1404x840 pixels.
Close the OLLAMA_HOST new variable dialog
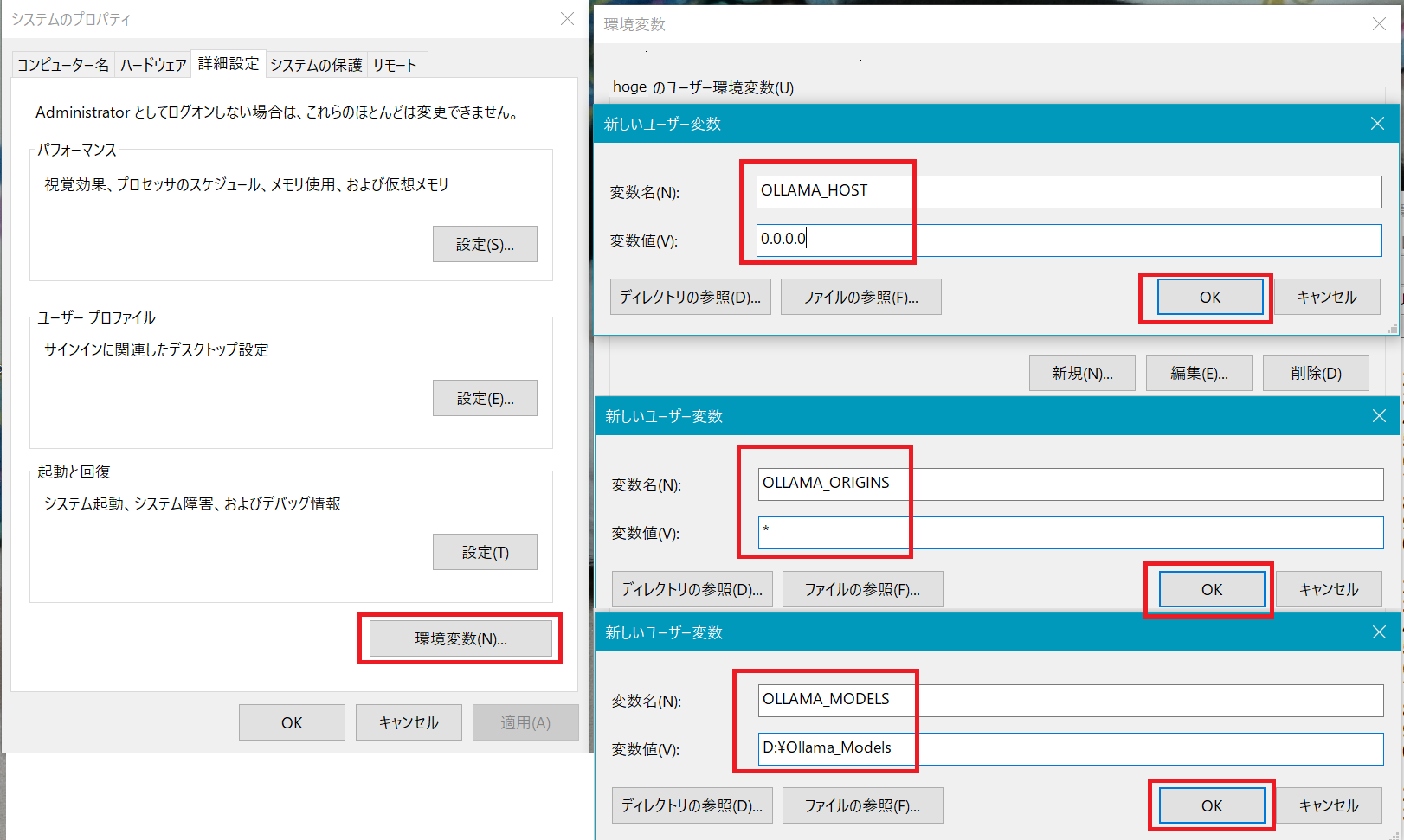(x=1377, y=124)
